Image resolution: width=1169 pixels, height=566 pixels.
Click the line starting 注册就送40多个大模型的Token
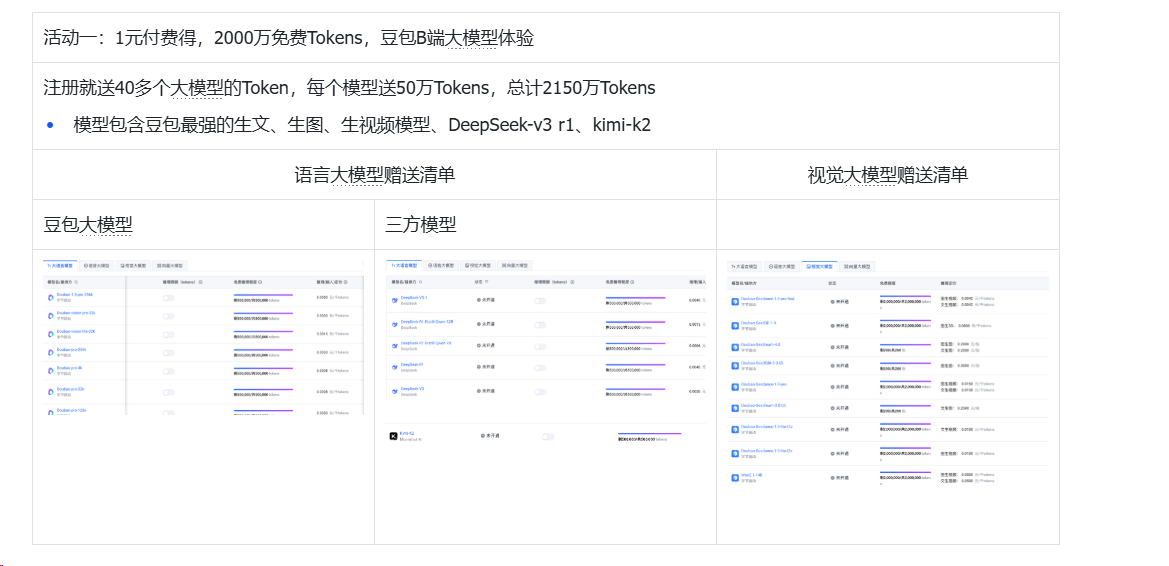pos(350,88)
